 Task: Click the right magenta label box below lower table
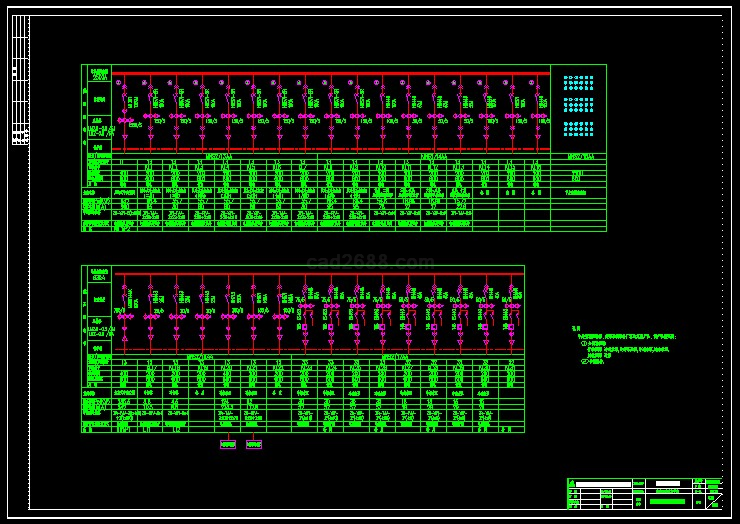pos(254,444)
